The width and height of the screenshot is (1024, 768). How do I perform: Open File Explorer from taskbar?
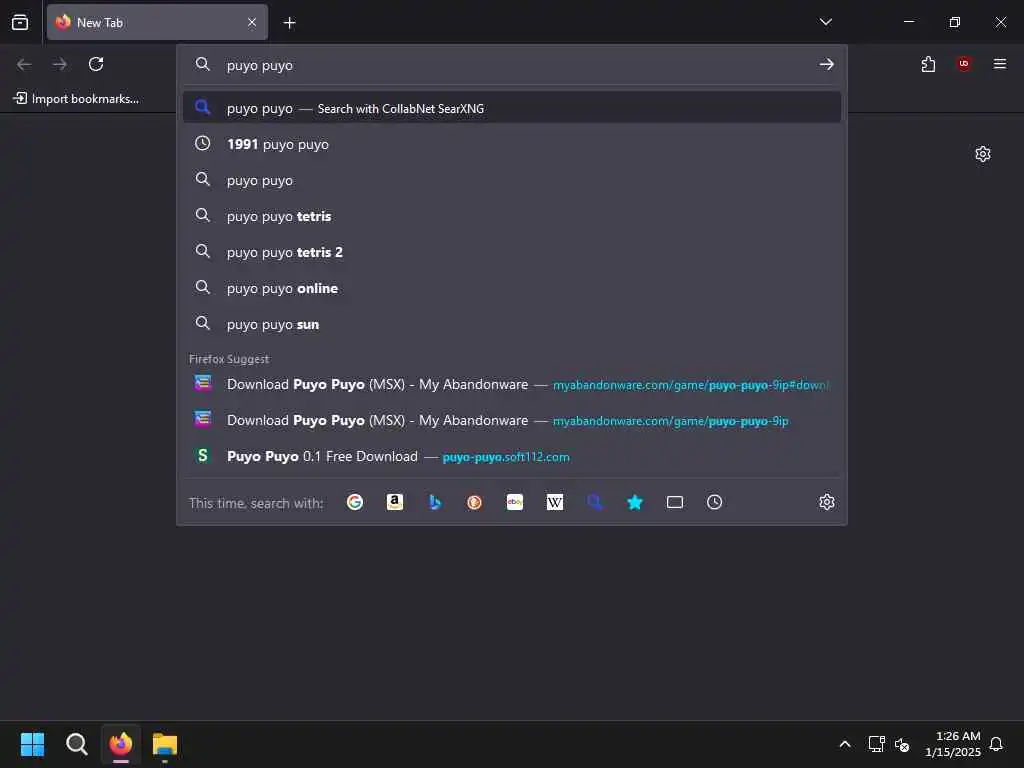coord(165,744)
